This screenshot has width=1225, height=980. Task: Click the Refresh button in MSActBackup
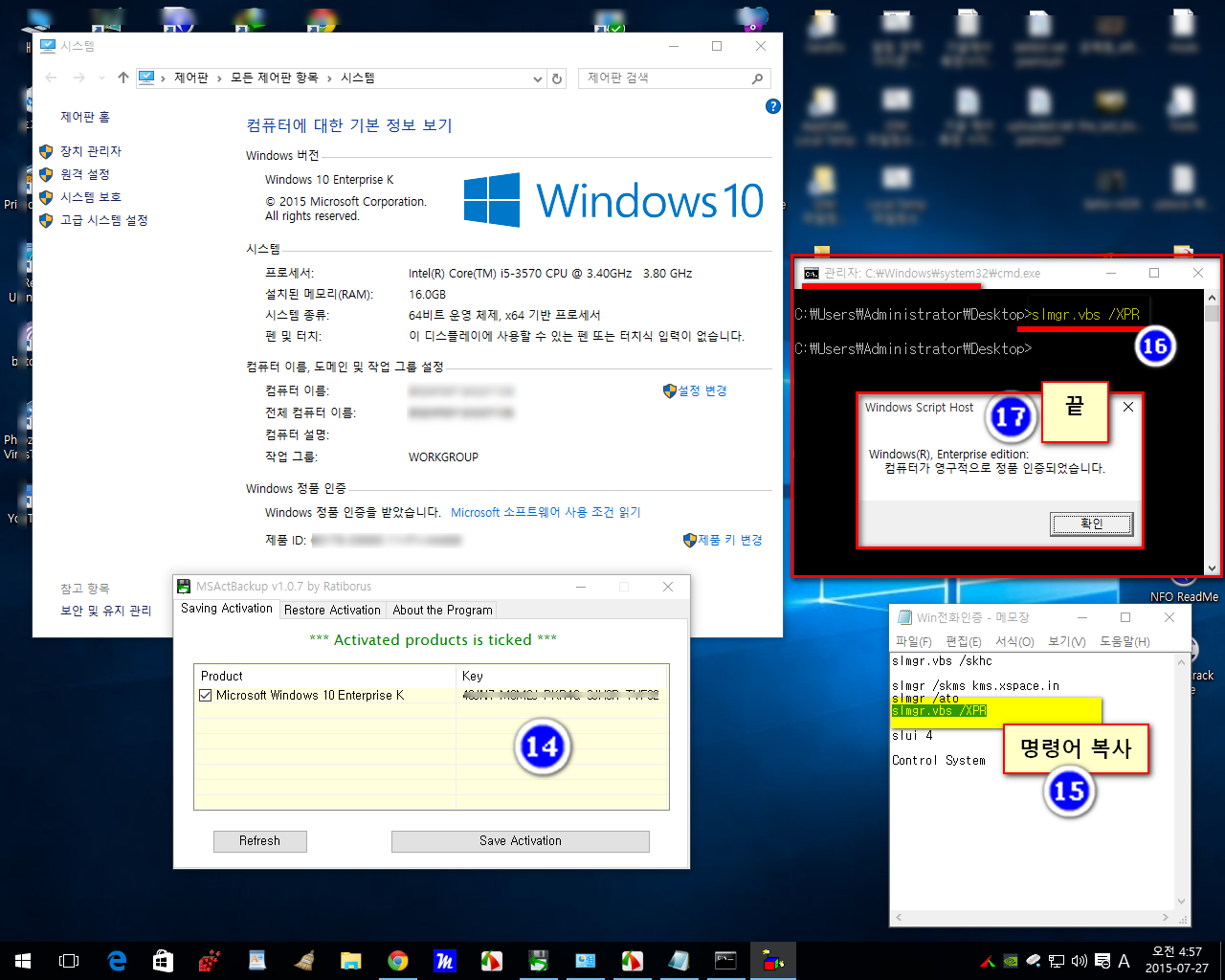click(x=260, y=841)
